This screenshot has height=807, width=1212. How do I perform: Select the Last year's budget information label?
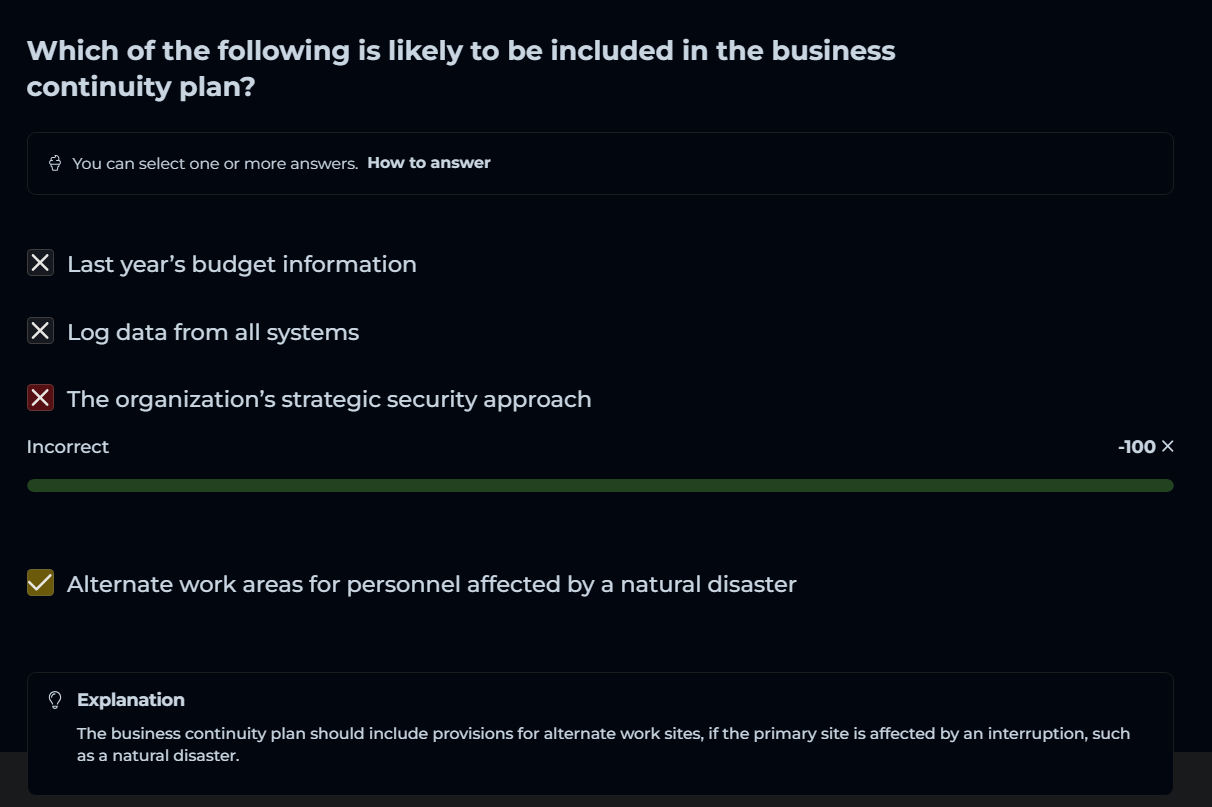pyautogui.click(x=241, y=264)
